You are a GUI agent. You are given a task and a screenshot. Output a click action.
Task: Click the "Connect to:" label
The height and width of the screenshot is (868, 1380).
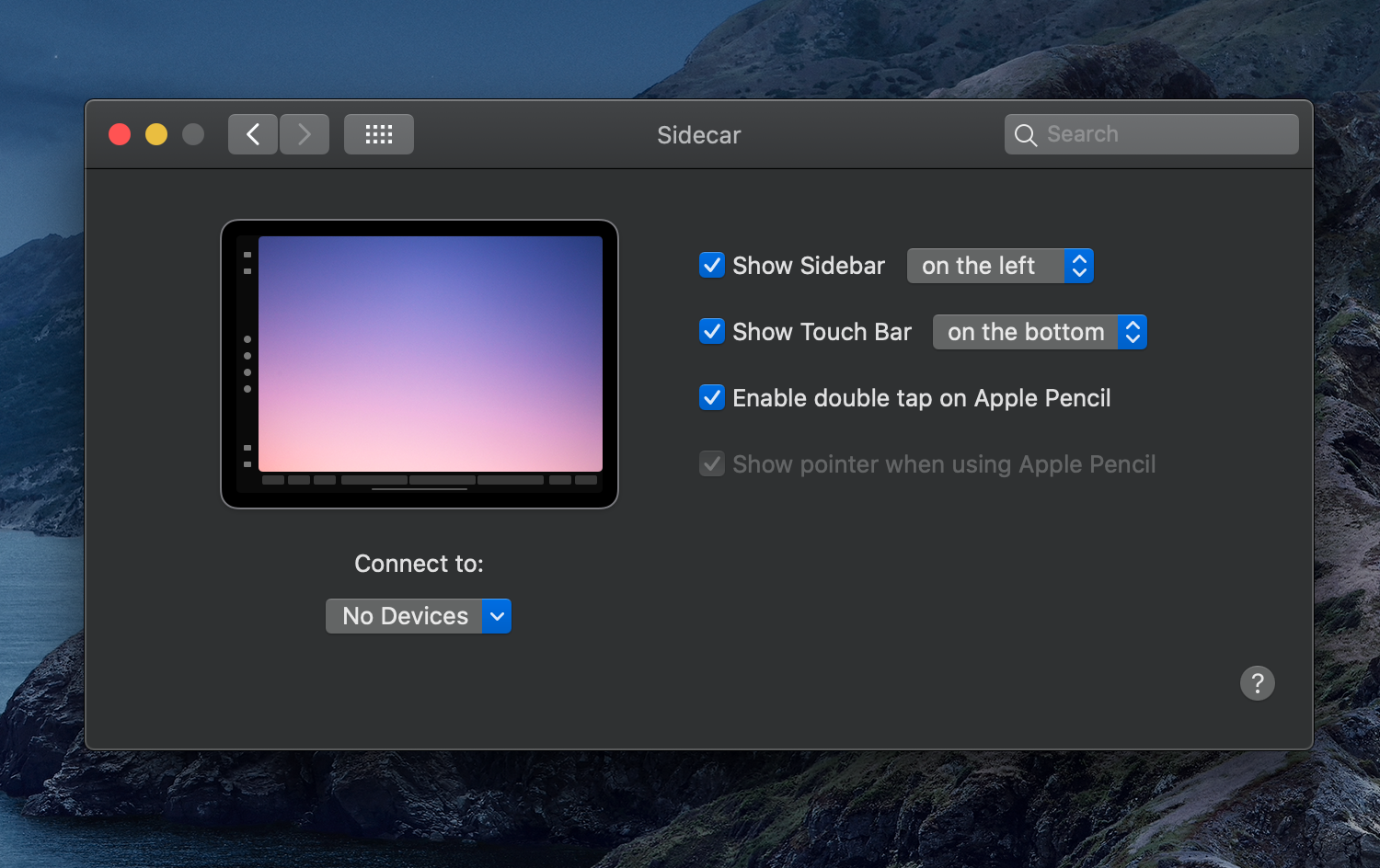tap(420, 564)
